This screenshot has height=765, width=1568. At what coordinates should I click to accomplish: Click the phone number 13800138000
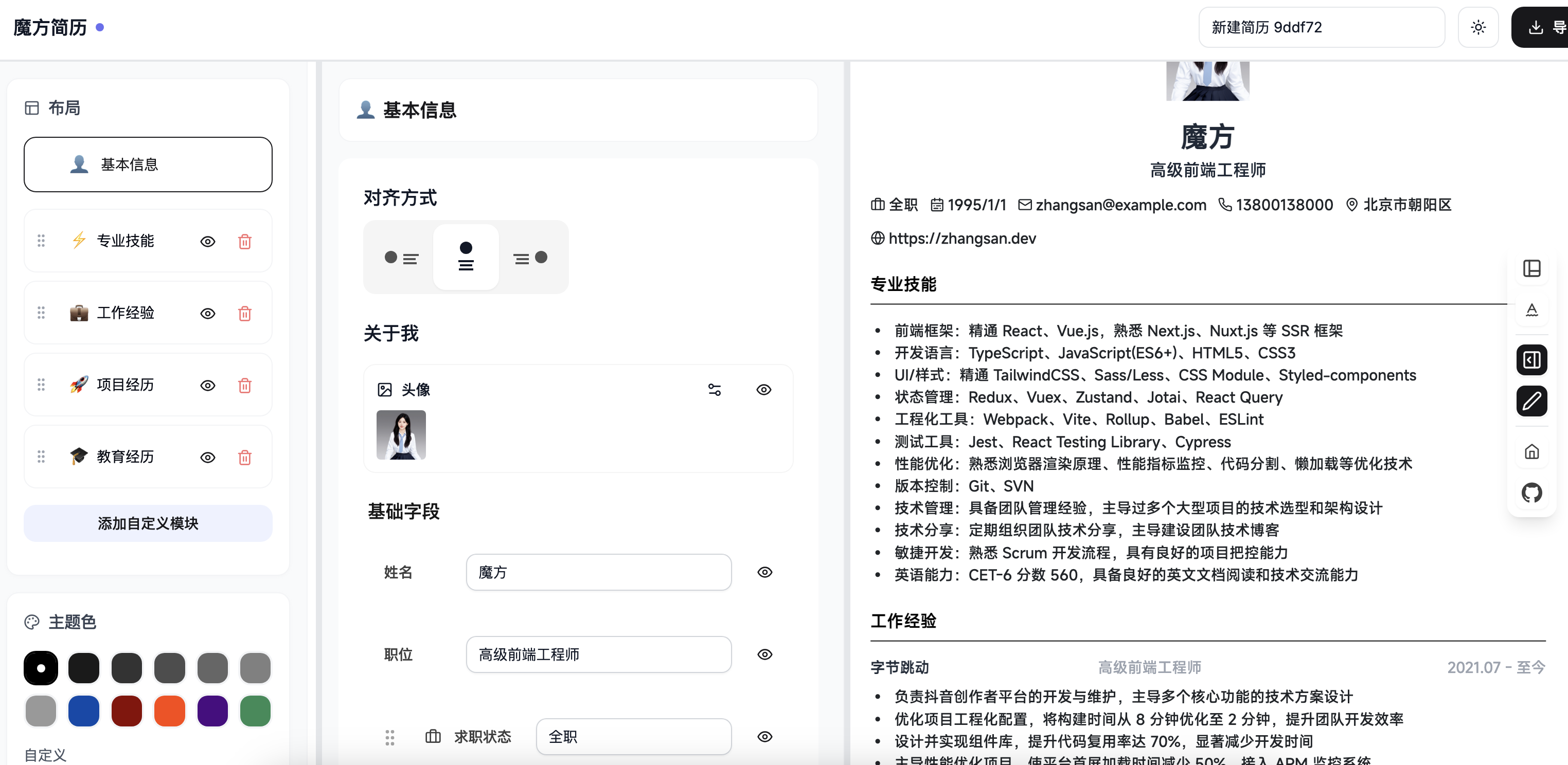tap(1285, 205)
